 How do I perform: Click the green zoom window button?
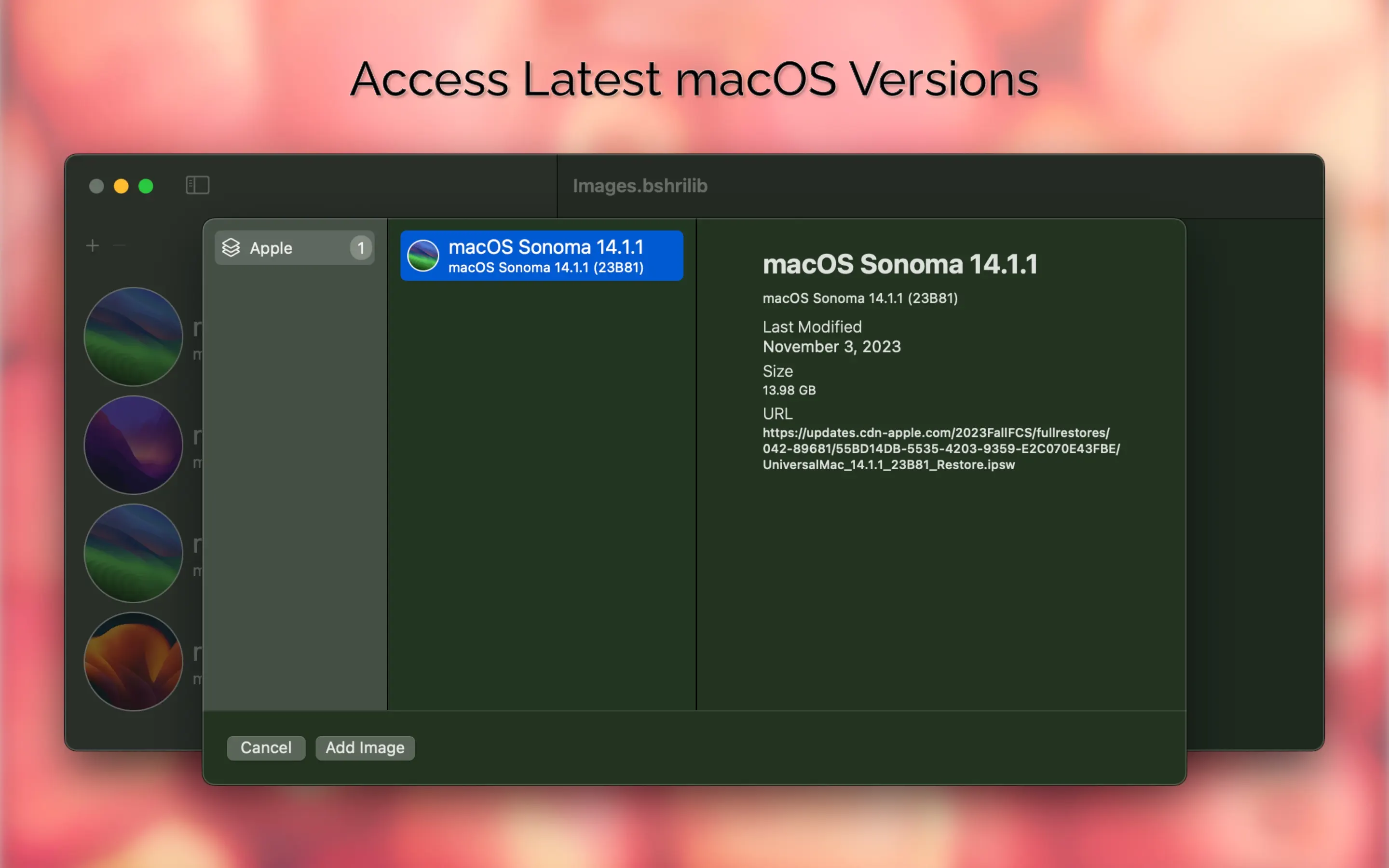(x=146, y=186)
